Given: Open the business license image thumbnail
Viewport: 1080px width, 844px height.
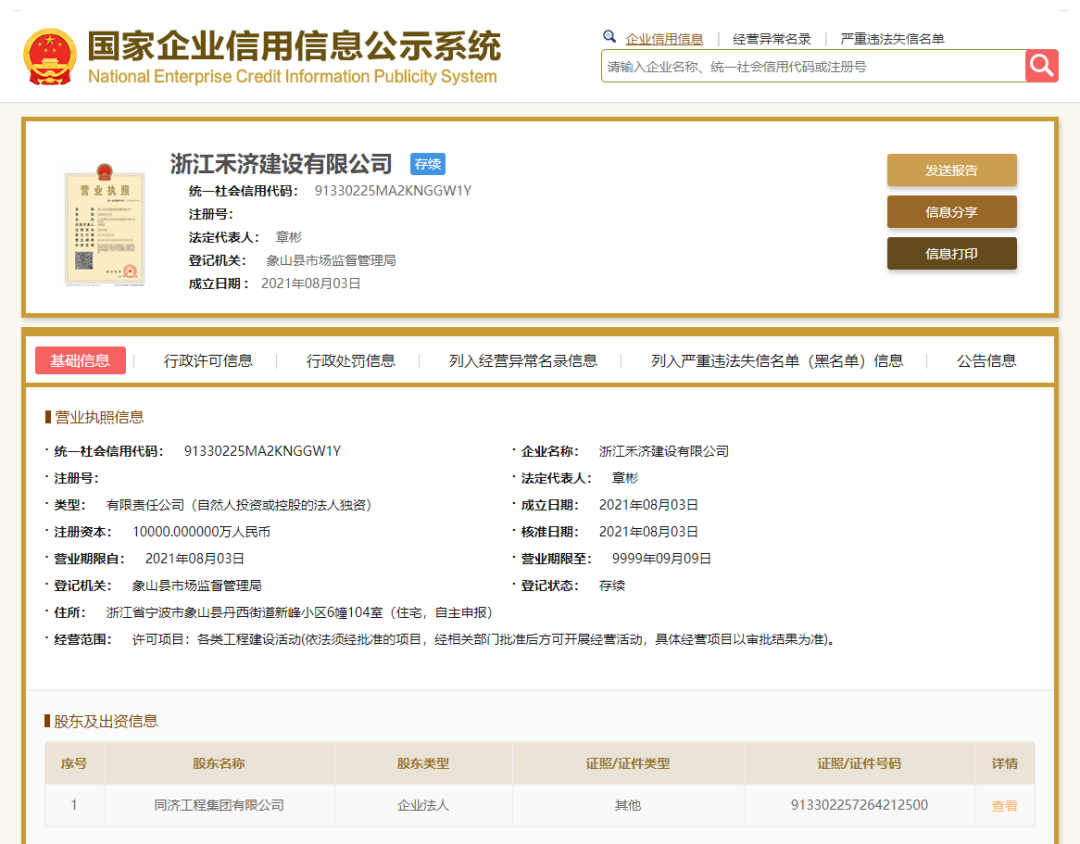Looking at the screenshot, I should [x=105, y=228].
